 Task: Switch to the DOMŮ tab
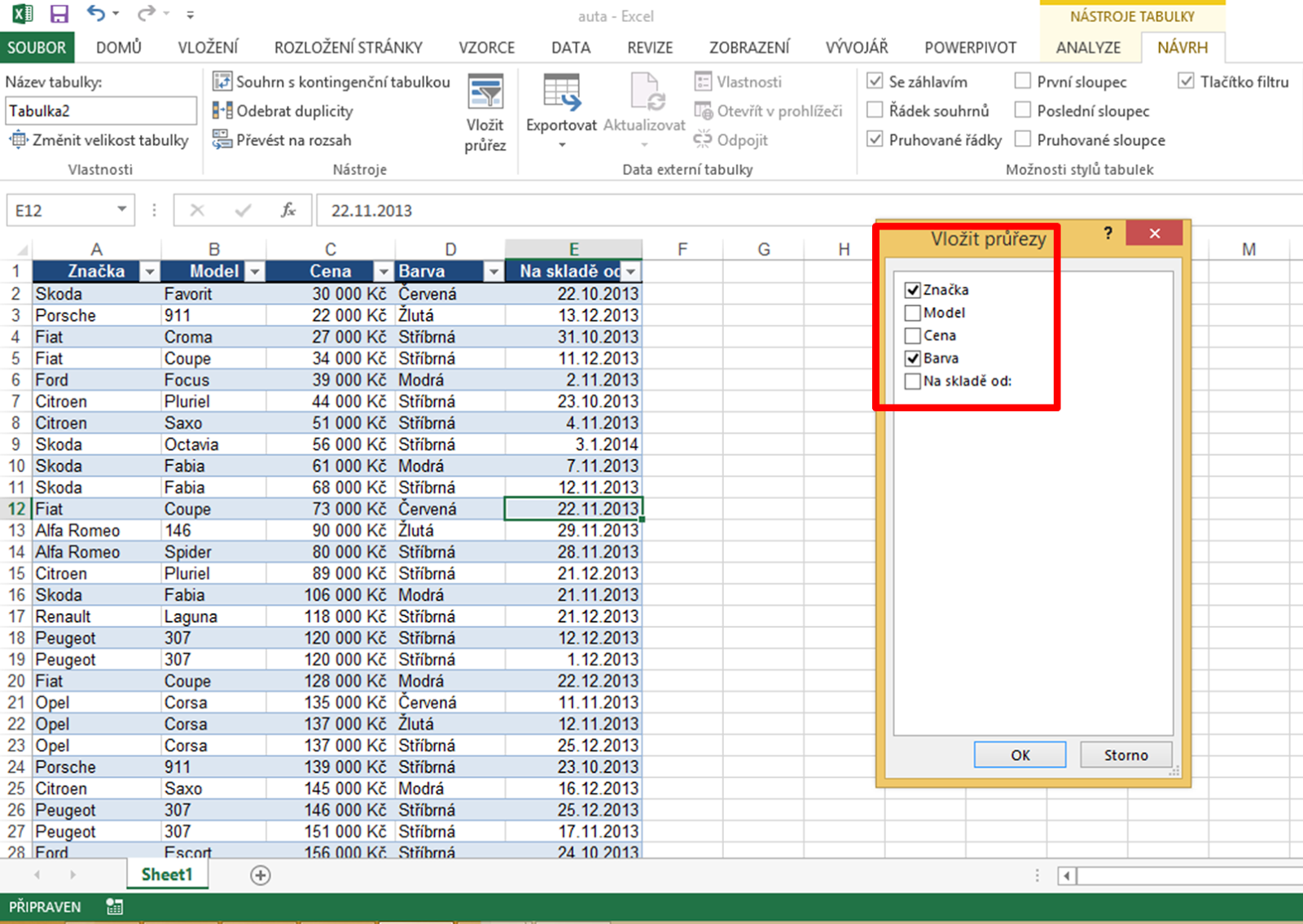click(x=119, y=47)
